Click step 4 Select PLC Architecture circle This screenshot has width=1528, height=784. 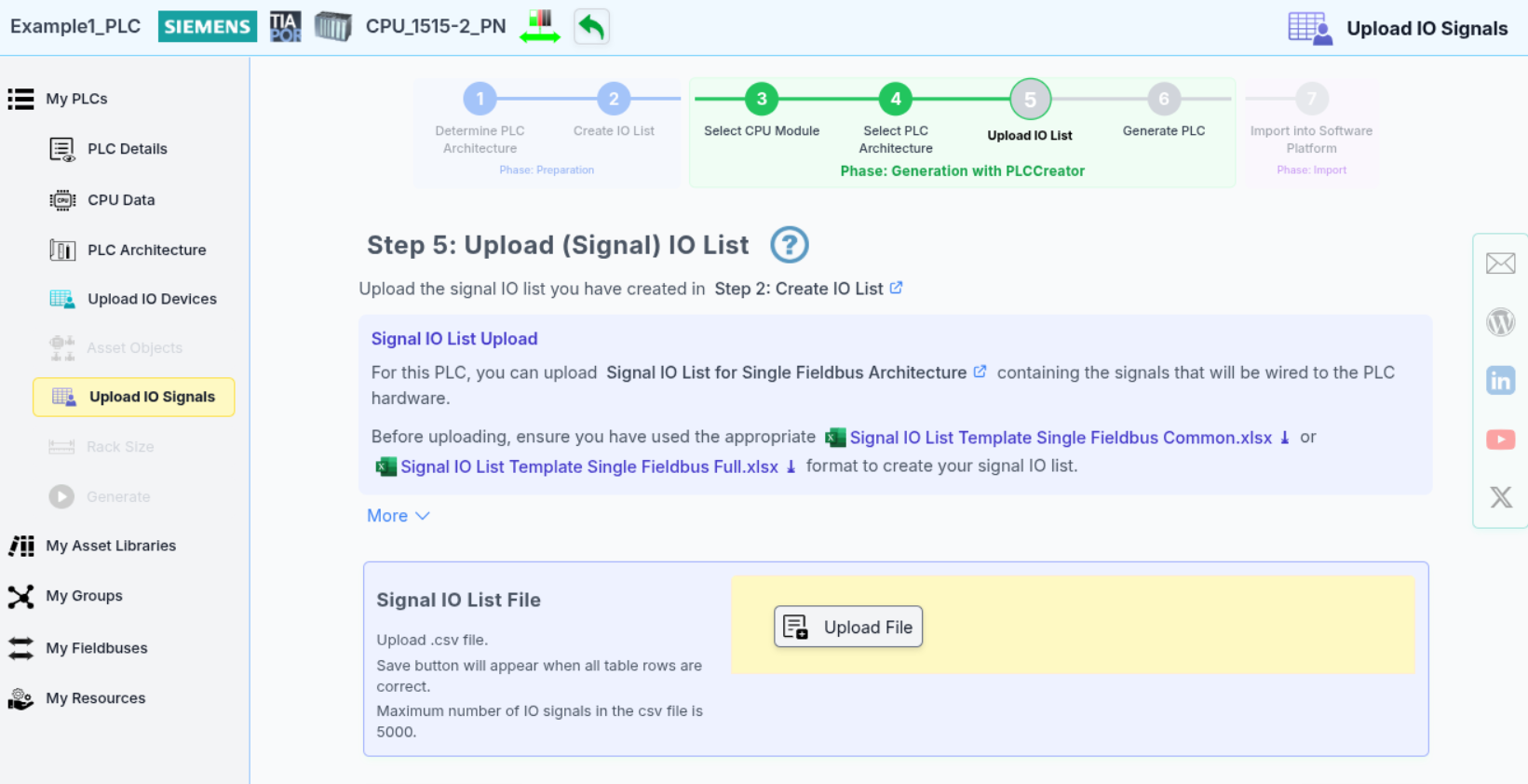896,99
